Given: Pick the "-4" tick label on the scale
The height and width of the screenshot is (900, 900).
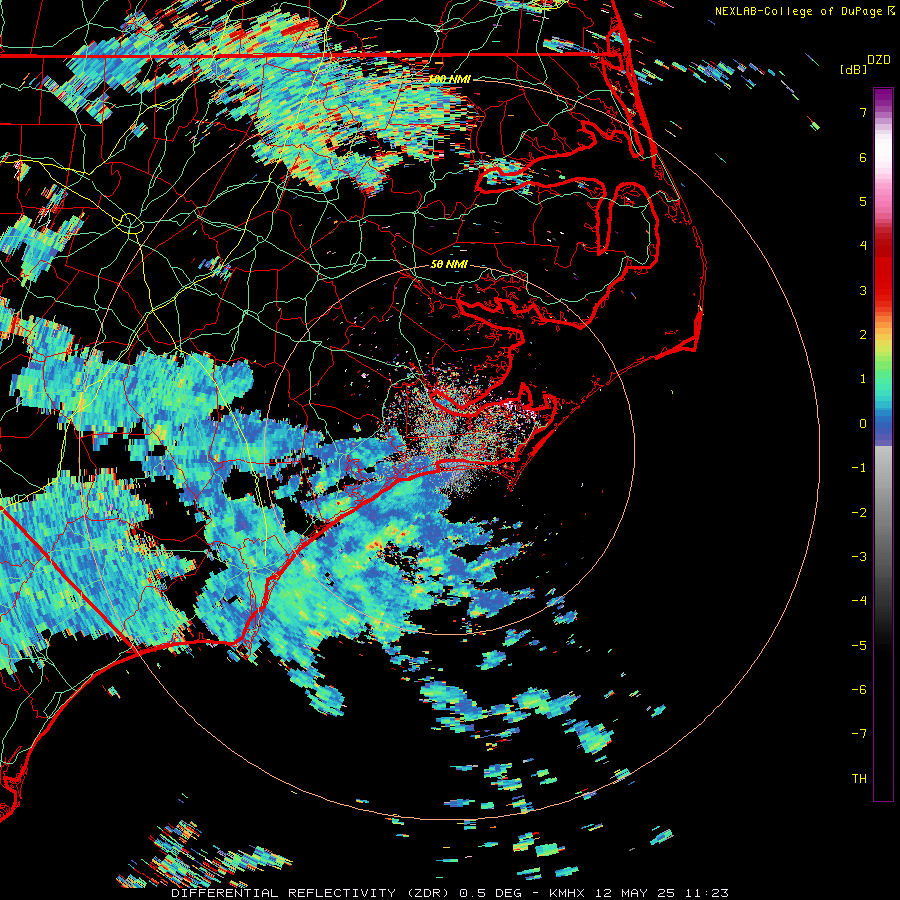Looking at the screenshot, I should (859, 601).
